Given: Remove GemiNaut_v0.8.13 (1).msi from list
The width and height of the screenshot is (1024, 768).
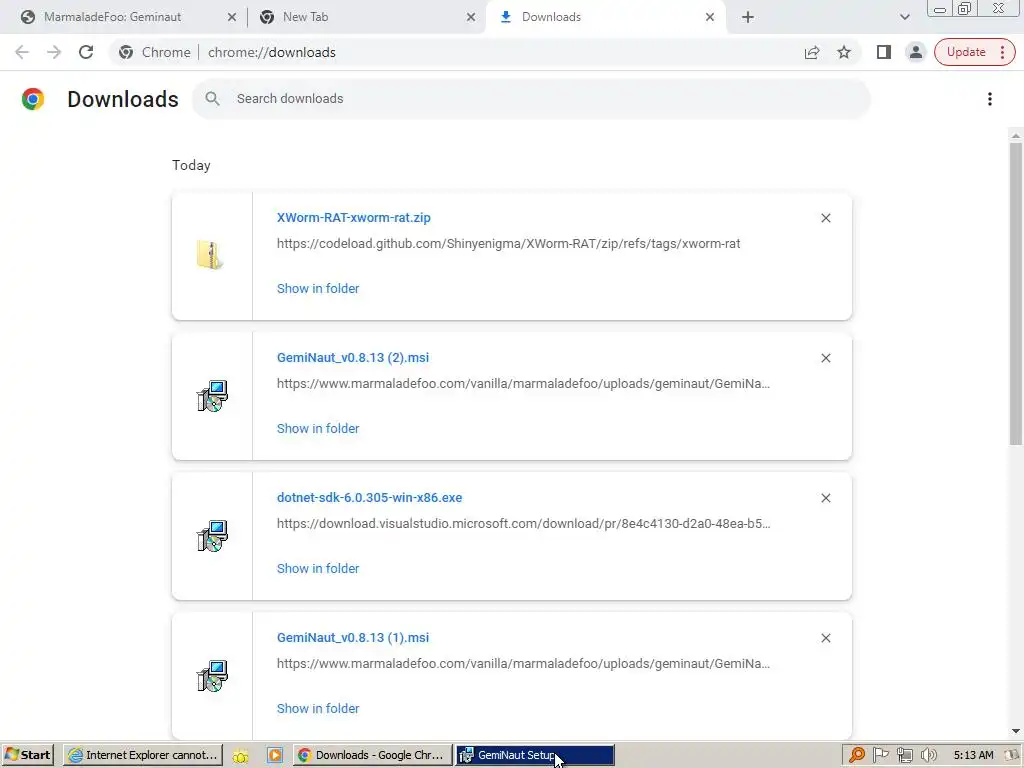Looking at the screenshot, I should click(x=825, y=638).
